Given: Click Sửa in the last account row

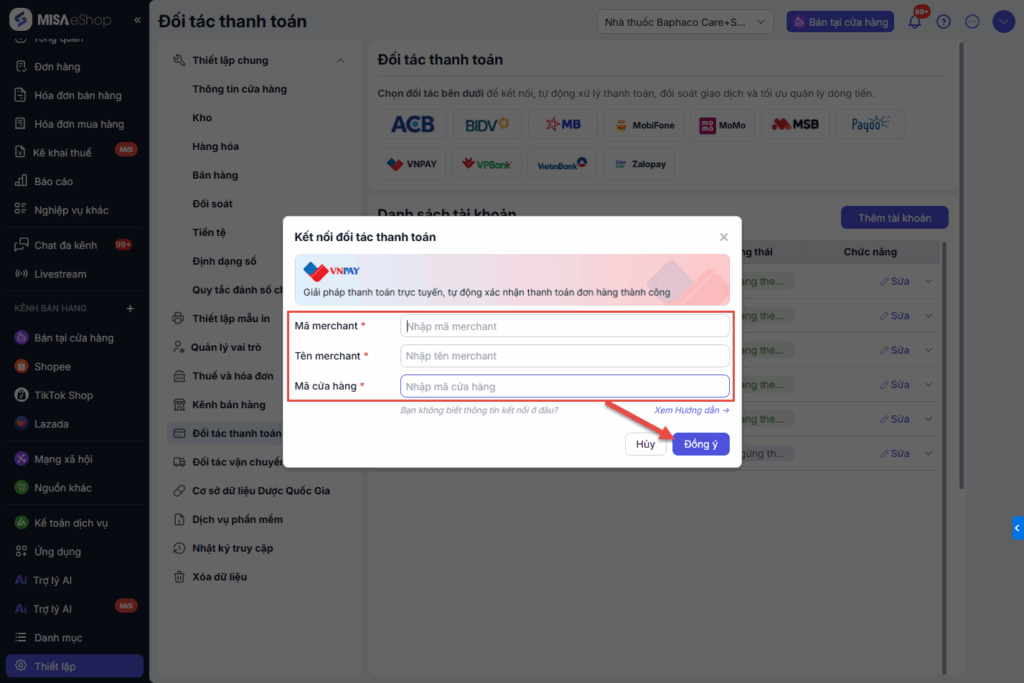Looking at the screenshot, I should pyautogui.click(x=894, y=453).
